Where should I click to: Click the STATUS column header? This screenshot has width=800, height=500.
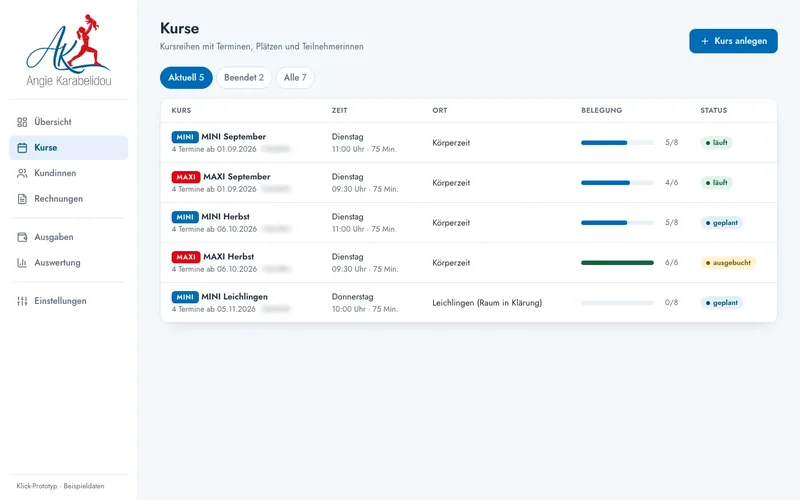(714, 110)
